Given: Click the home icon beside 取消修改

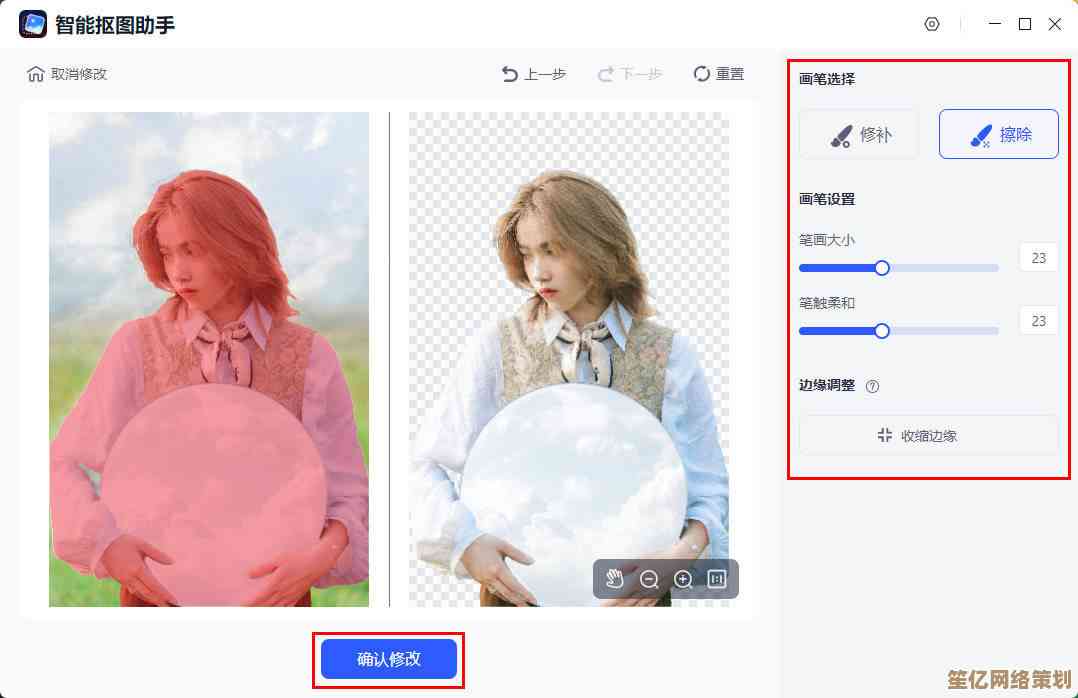Looking at the screenshot, I should [x=36, y=74].
